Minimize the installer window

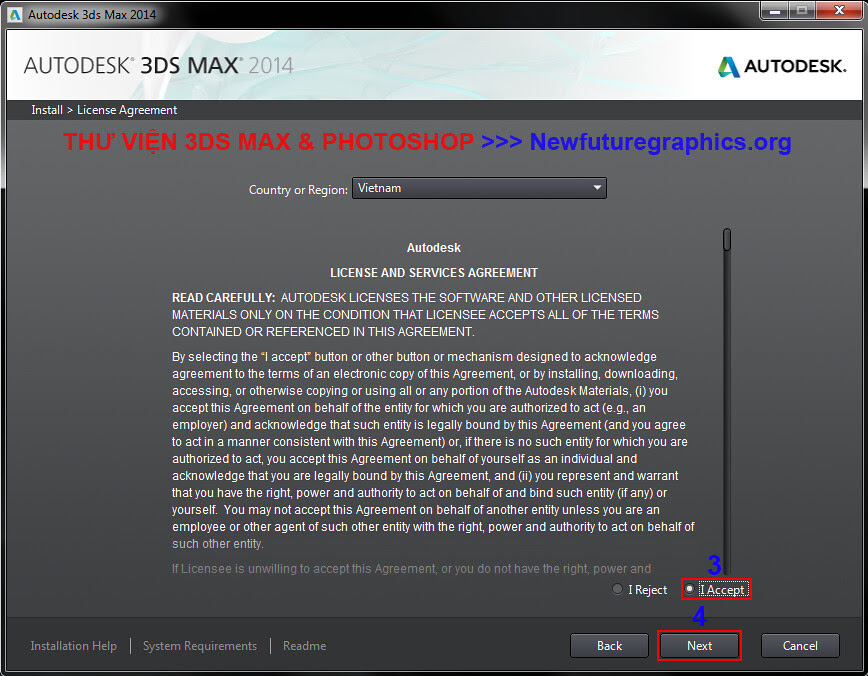coord(774,11)
